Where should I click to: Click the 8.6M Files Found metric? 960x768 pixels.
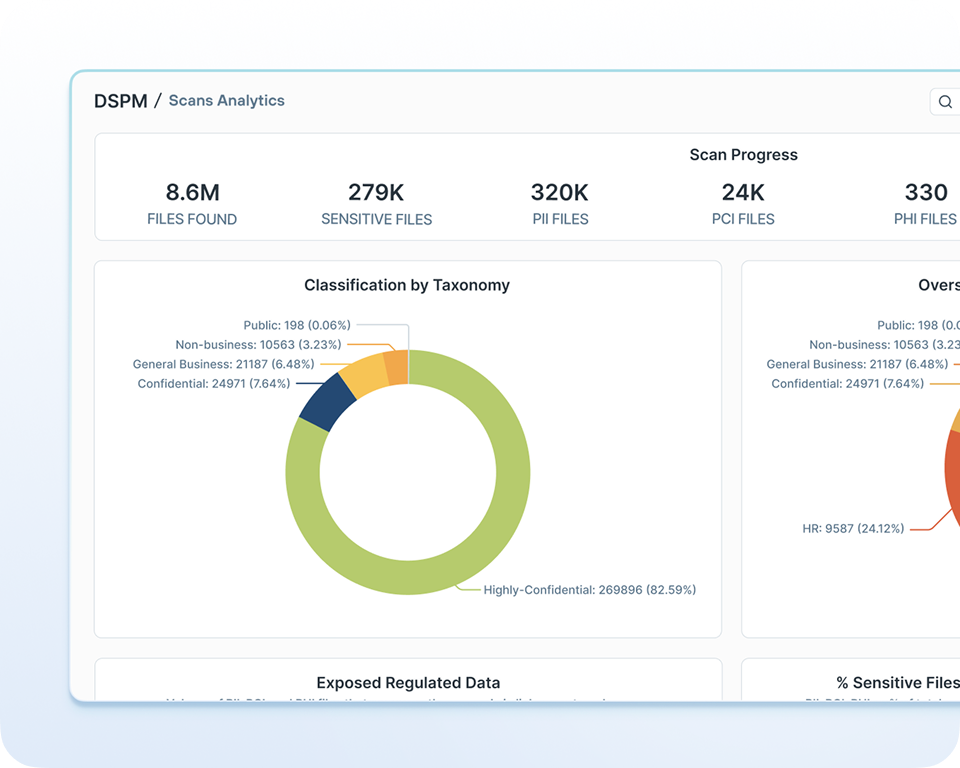pos(191,200)
